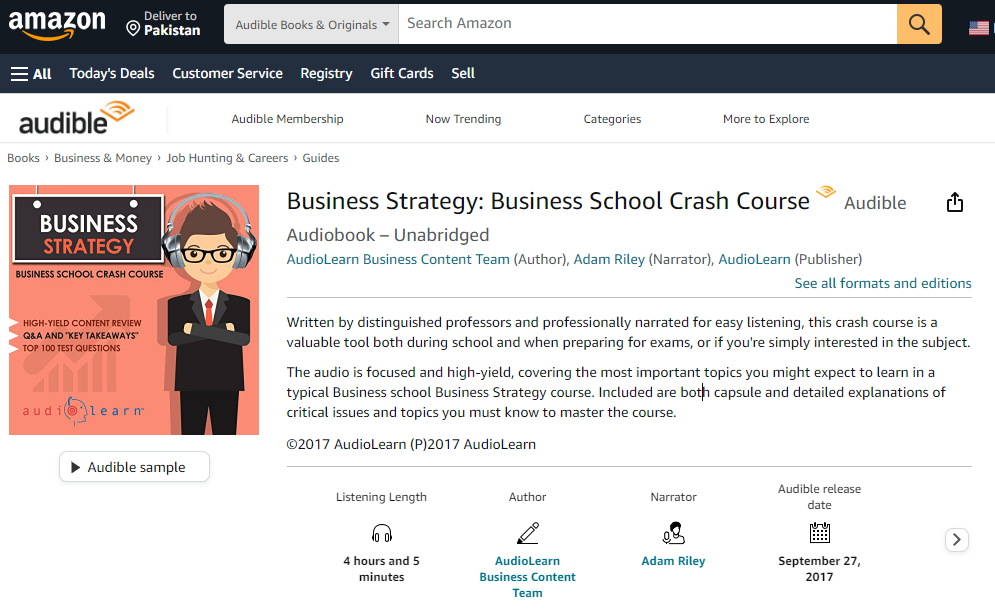
Task: Open the Sell page
Action: point(463,74)
